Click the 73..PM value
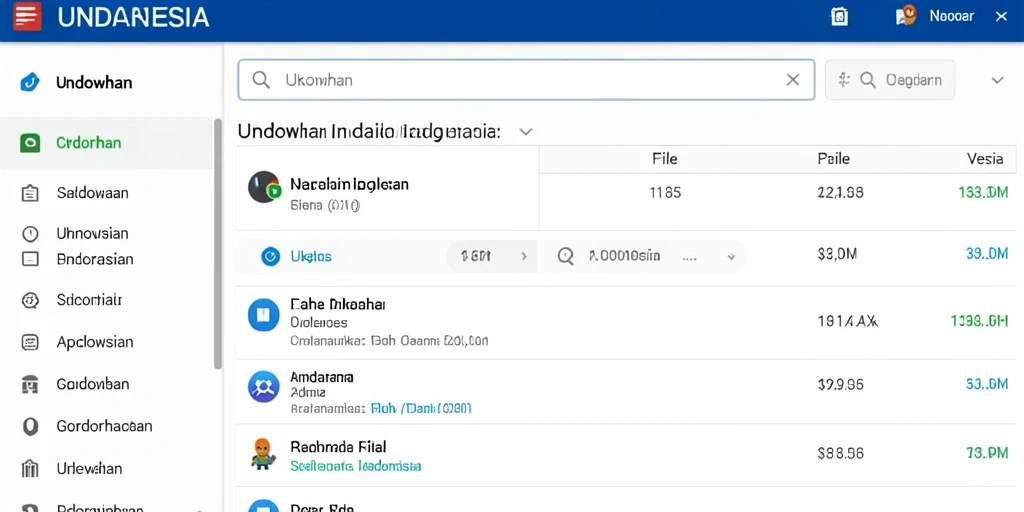 click(987, 453)
